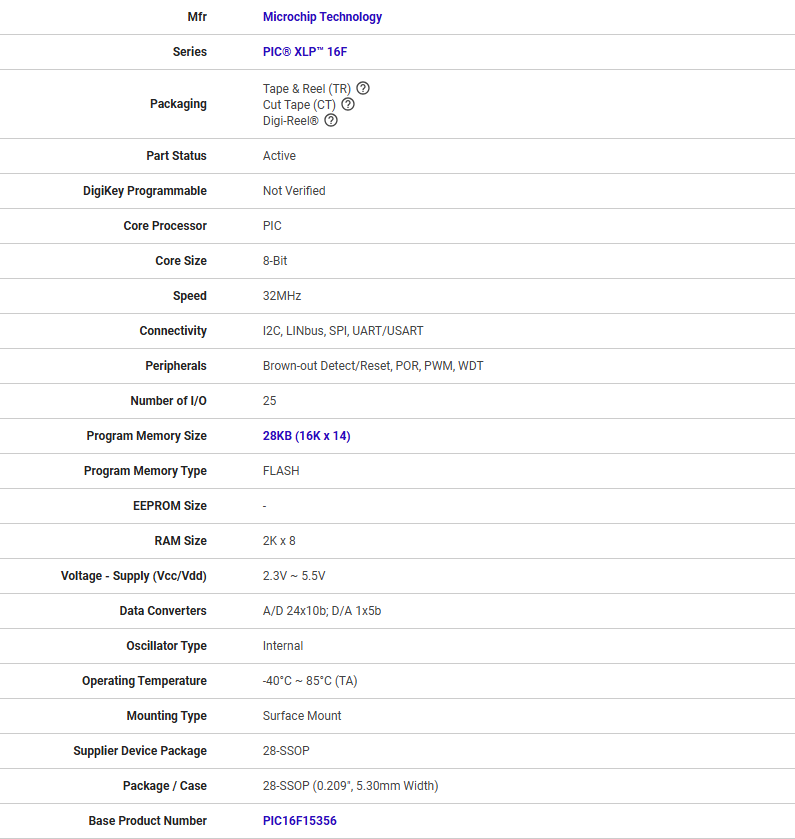Open the PIC16F15356 base product link
This screenshot has width=795, height=839.
(300, 820)
